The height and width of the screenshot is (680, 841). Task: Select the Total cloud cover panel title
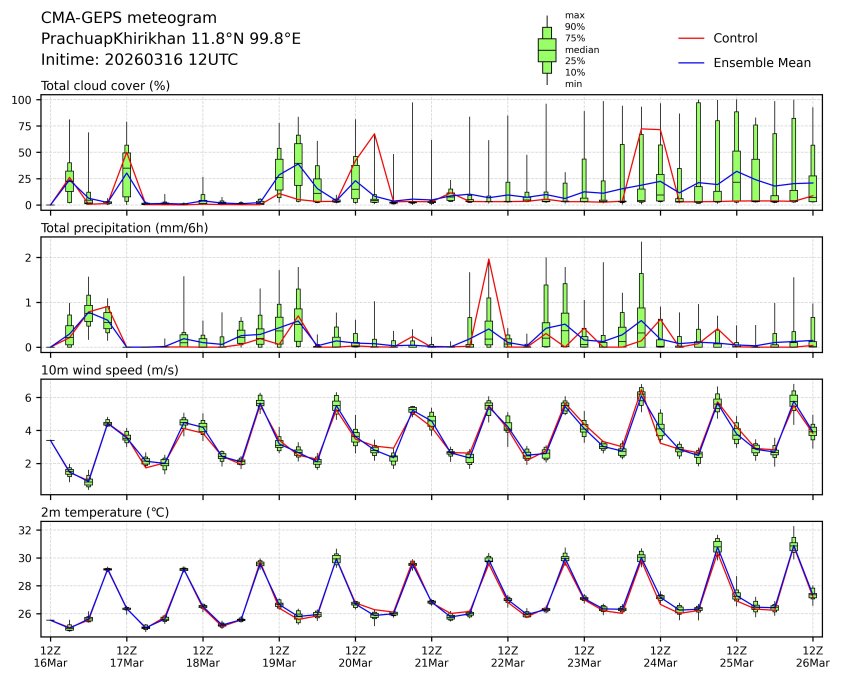(105, 85)
